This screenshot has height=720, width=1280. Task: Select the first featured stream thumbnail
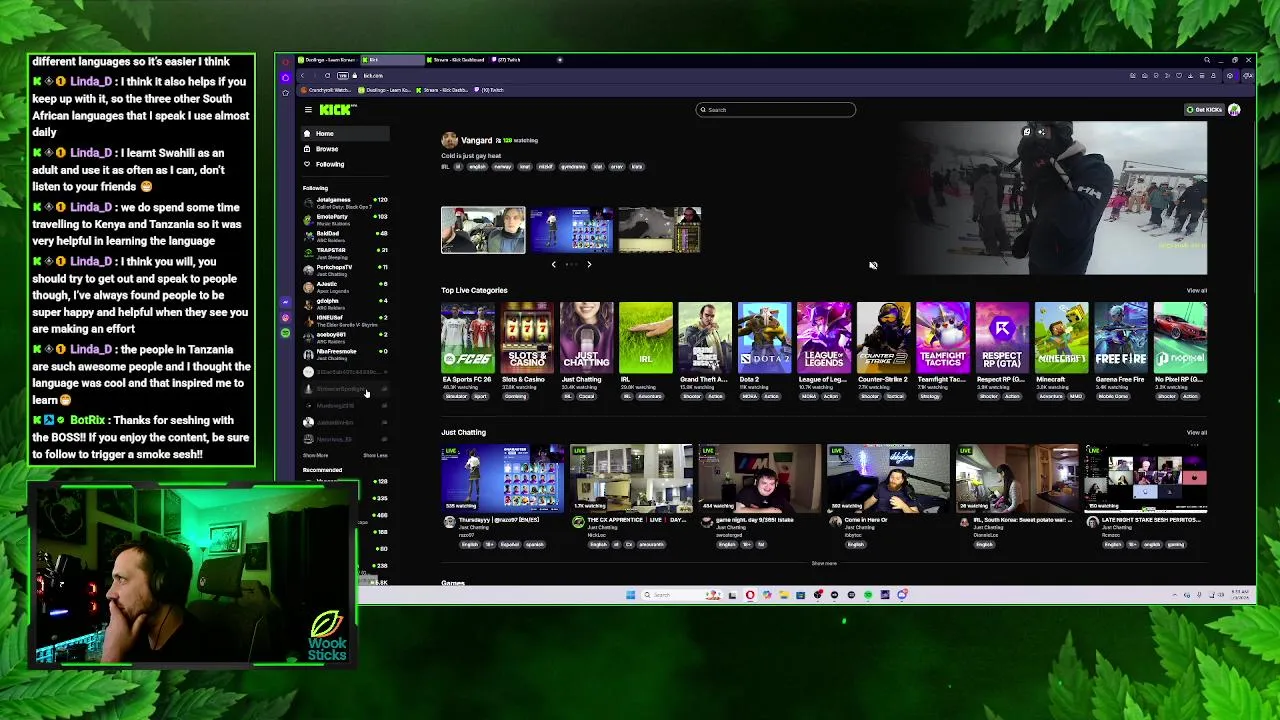coord(483,230)
